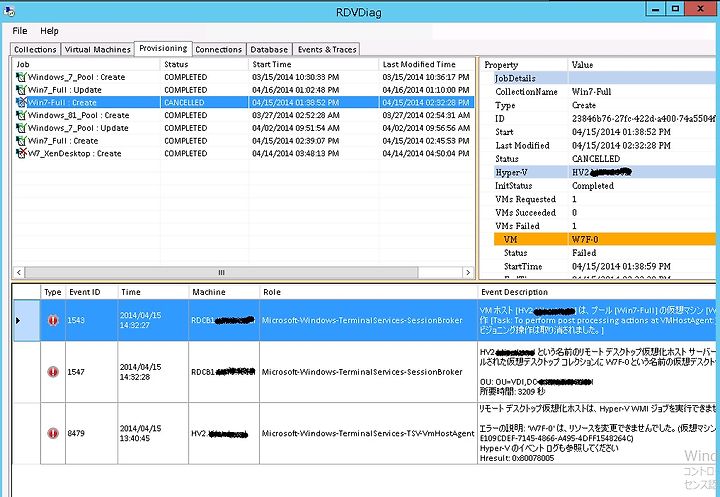720x497 pixels.
Task: Select the Windows_81_Pool : Create job row
Action: pos(243,115)
